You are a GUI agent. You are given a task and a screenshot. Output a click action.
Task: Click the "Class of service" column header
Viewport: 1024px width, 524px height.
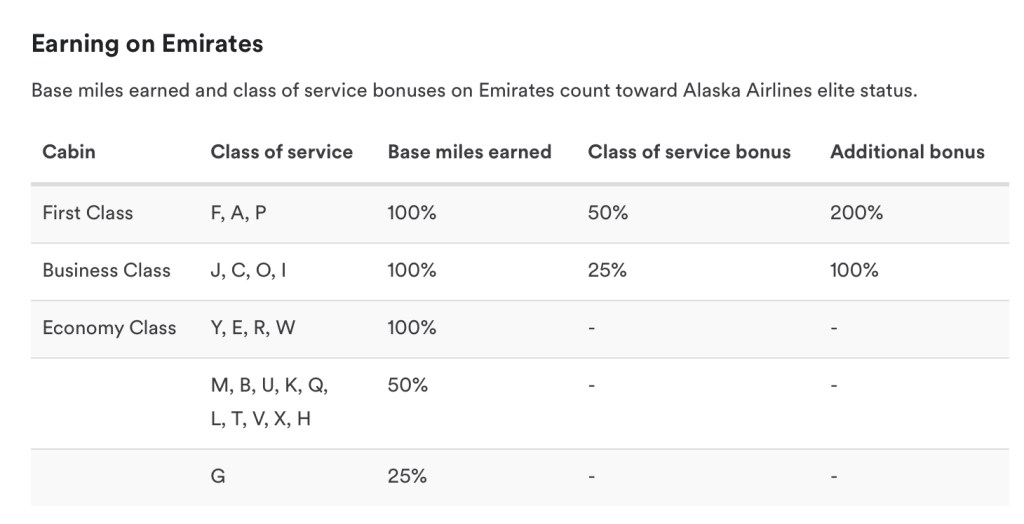(x=281, y=152)
